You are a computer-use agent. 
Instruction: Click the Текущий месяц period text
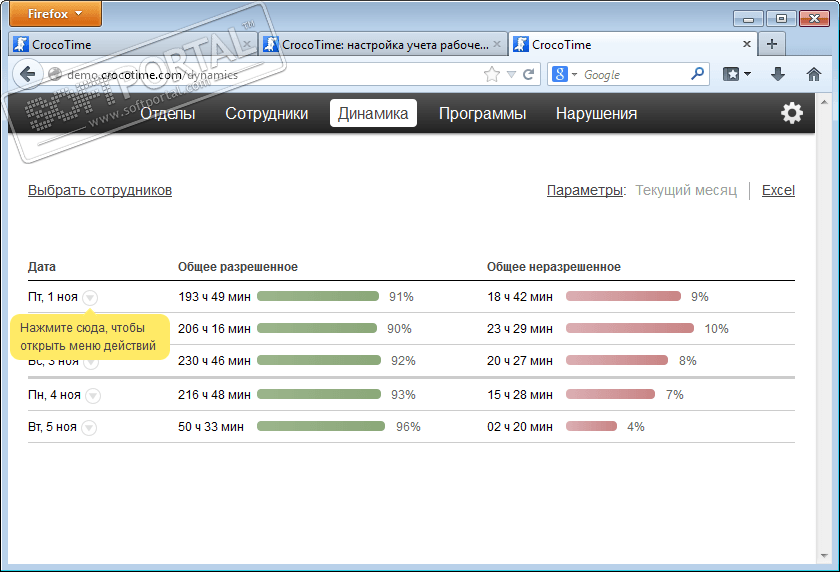coord(686,190)
